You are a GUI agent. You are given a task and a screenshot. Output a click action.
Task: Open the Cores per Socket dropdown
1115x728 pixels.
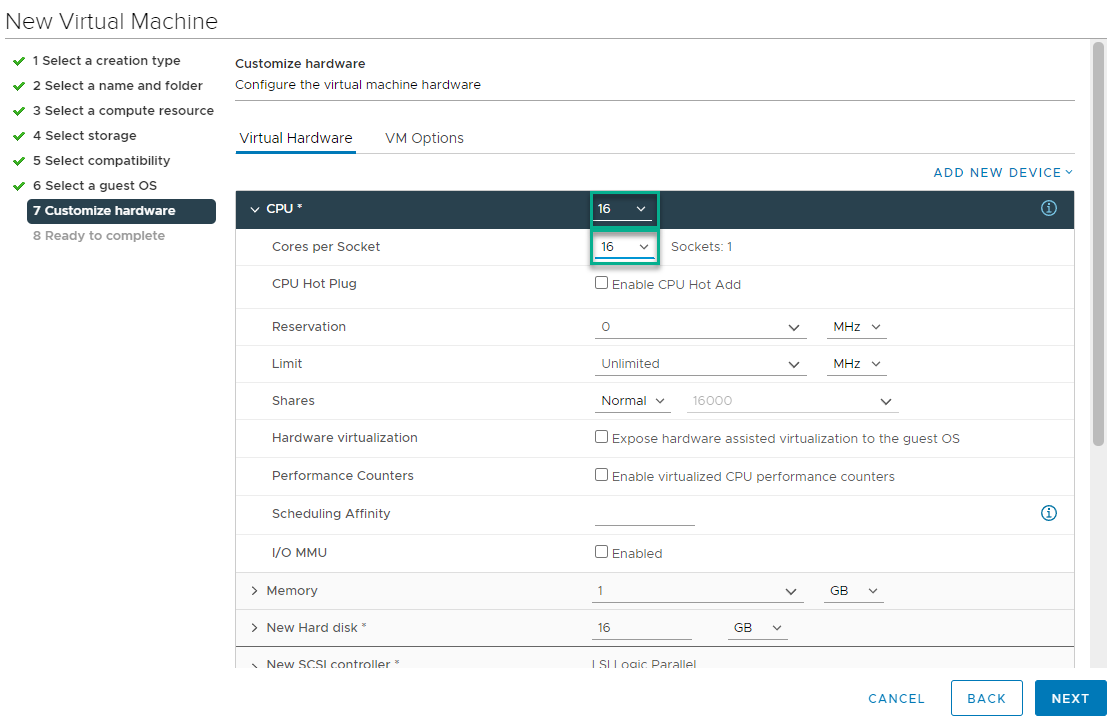tap(625, 247)
